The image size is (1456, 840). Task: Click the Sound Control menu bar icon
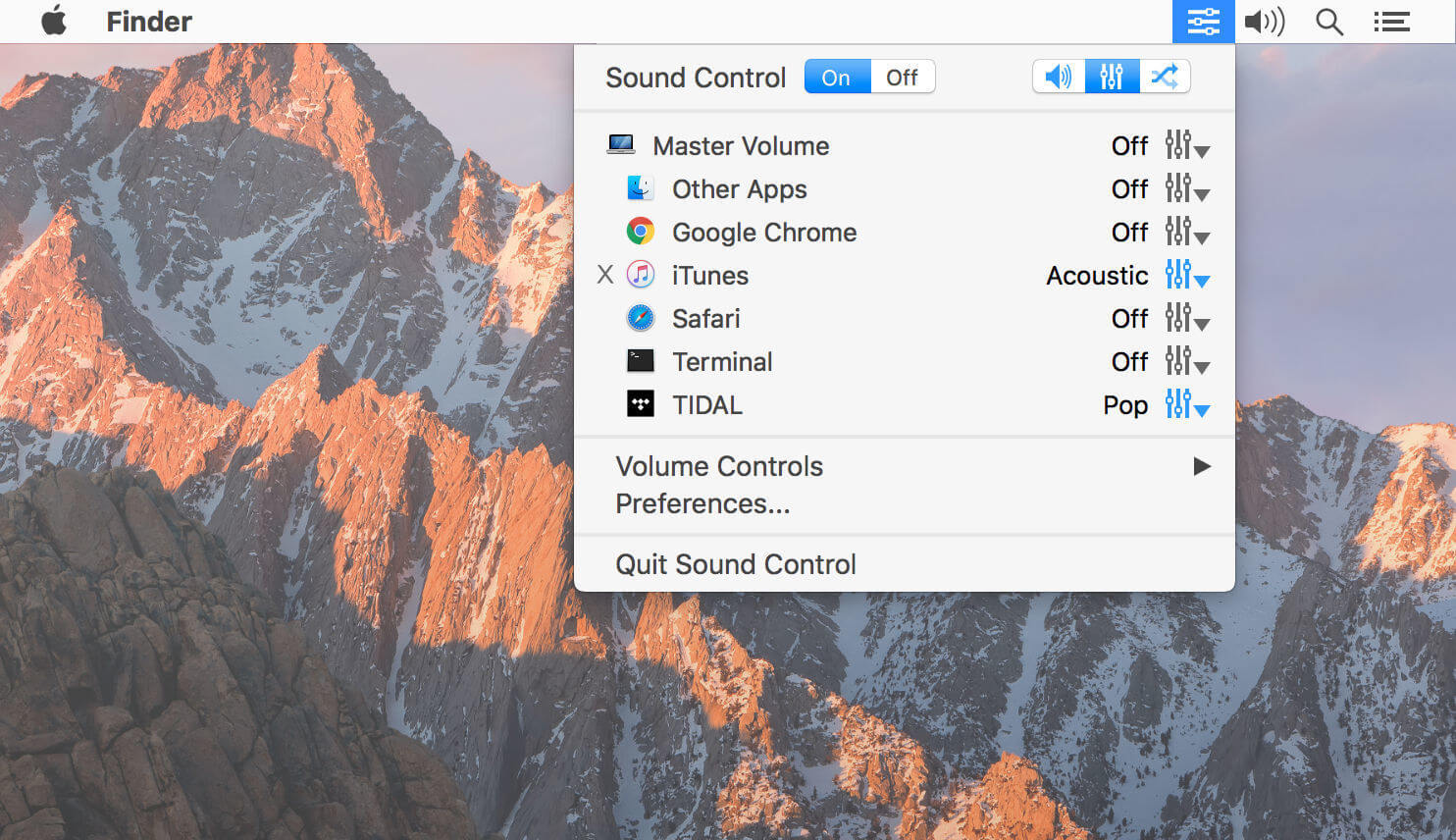(x=1203, y=22)
